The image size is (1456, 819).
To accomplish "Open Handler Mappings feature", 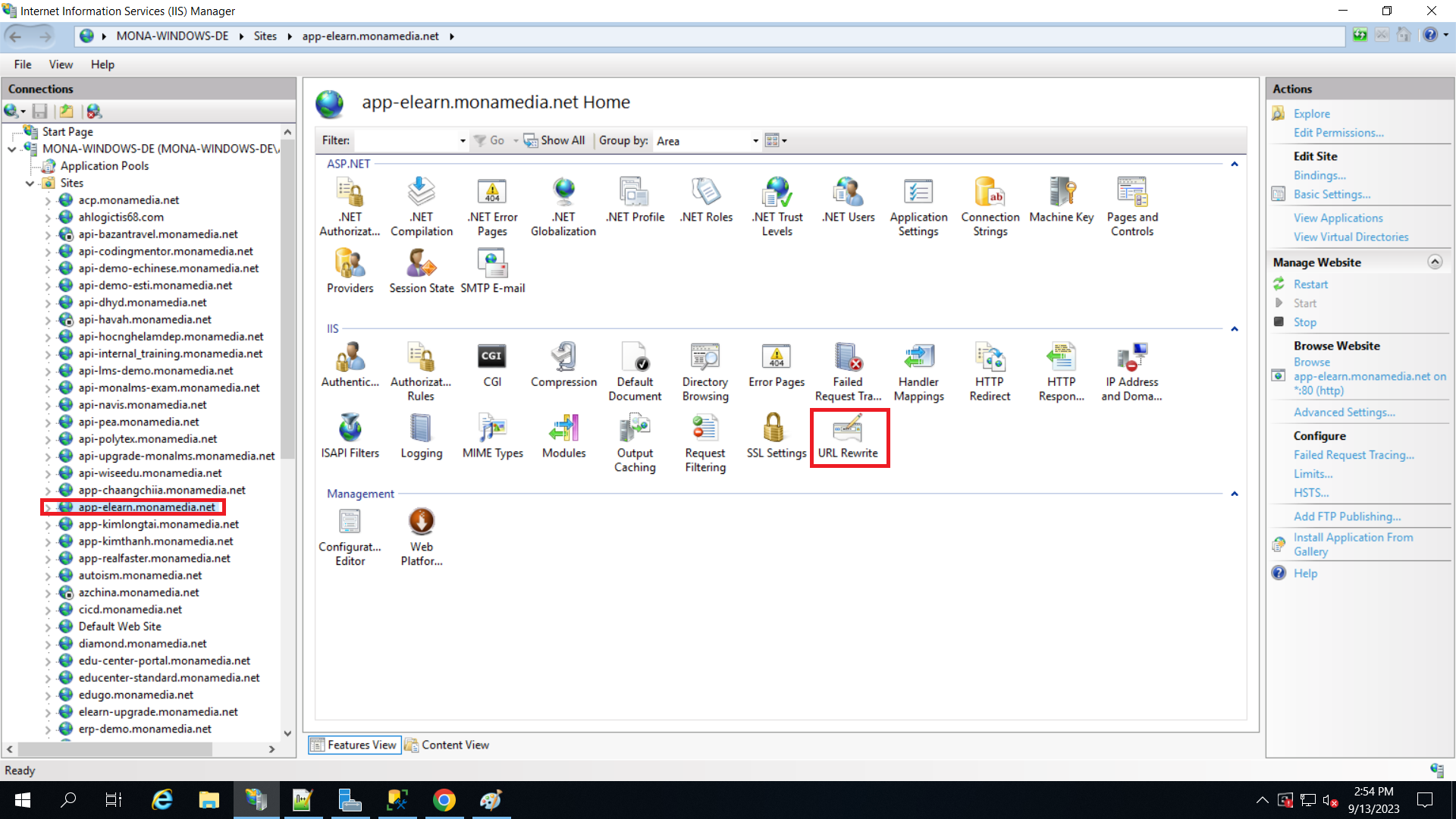I will click(x=918, y=372).
